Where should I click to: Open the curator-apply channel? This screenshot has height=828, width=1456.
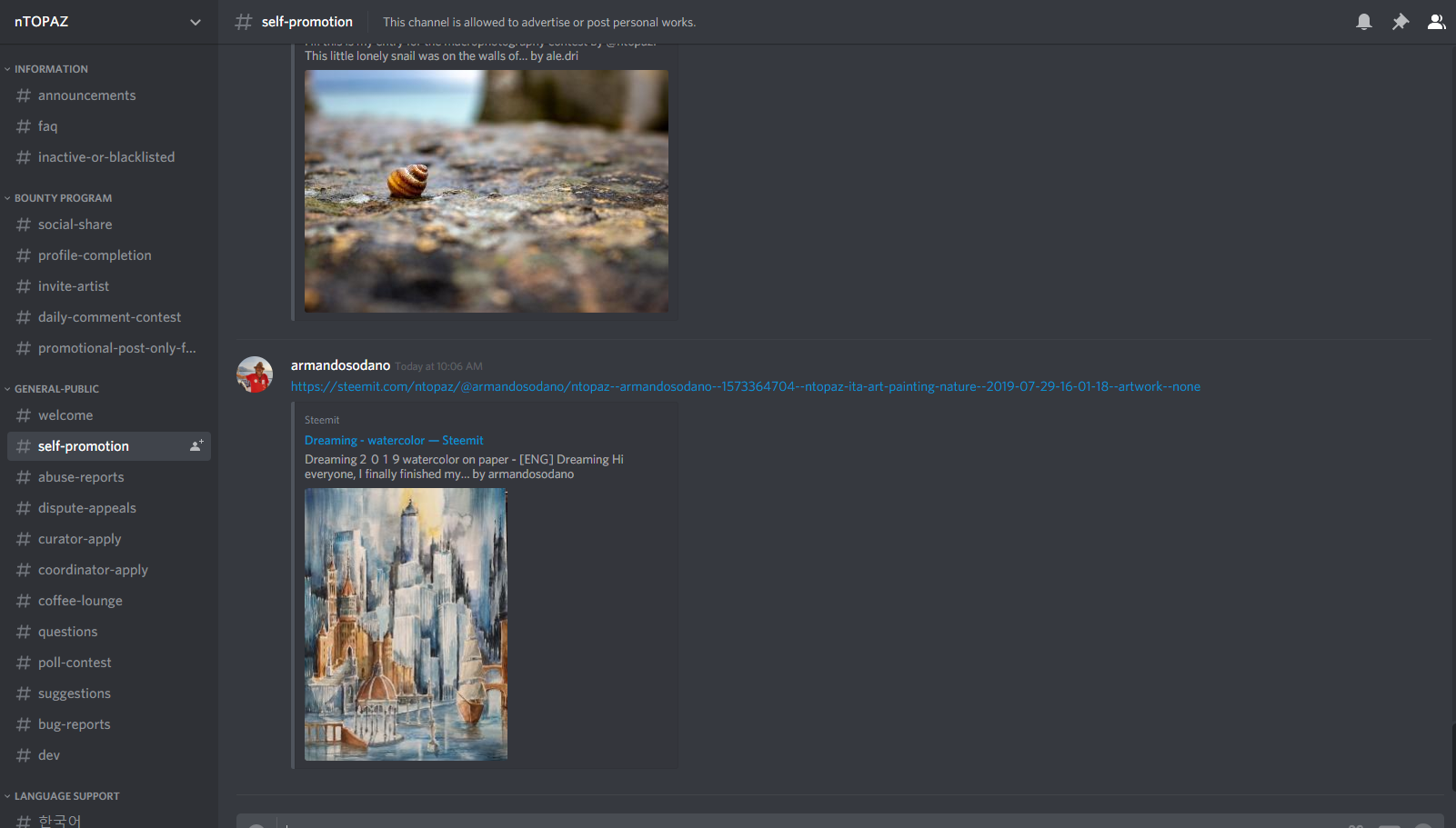tap(109, 539)
